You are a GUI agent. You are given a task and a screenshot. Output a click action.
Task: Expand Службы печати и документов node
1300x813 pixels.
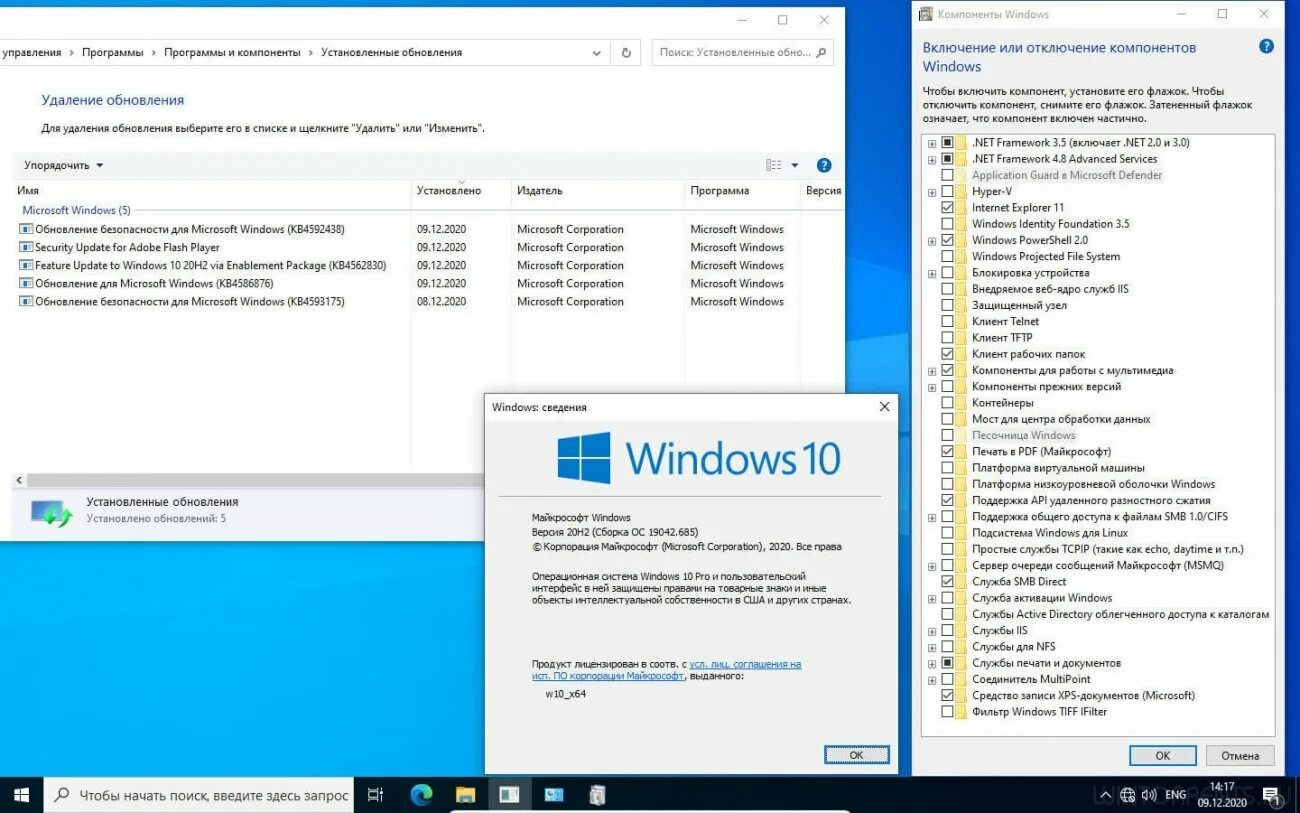(x=932, y=663)
